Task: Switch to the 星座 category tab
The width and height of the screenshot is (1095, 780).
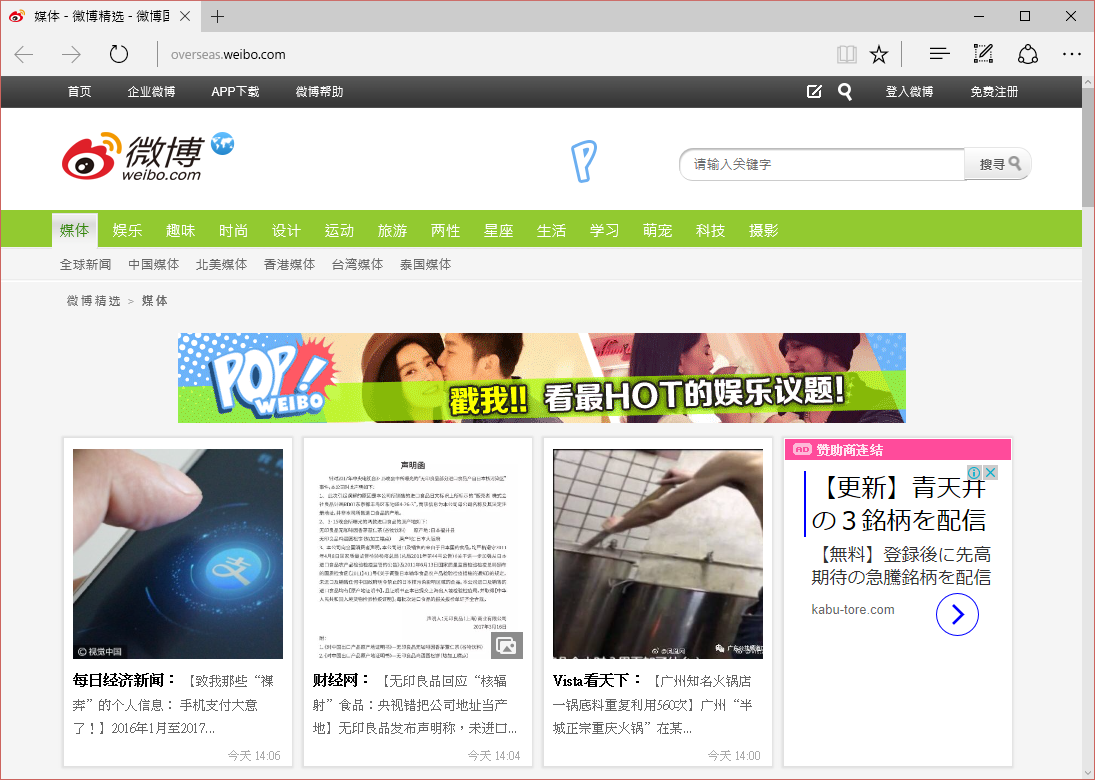Action: (x=499, y=230)
